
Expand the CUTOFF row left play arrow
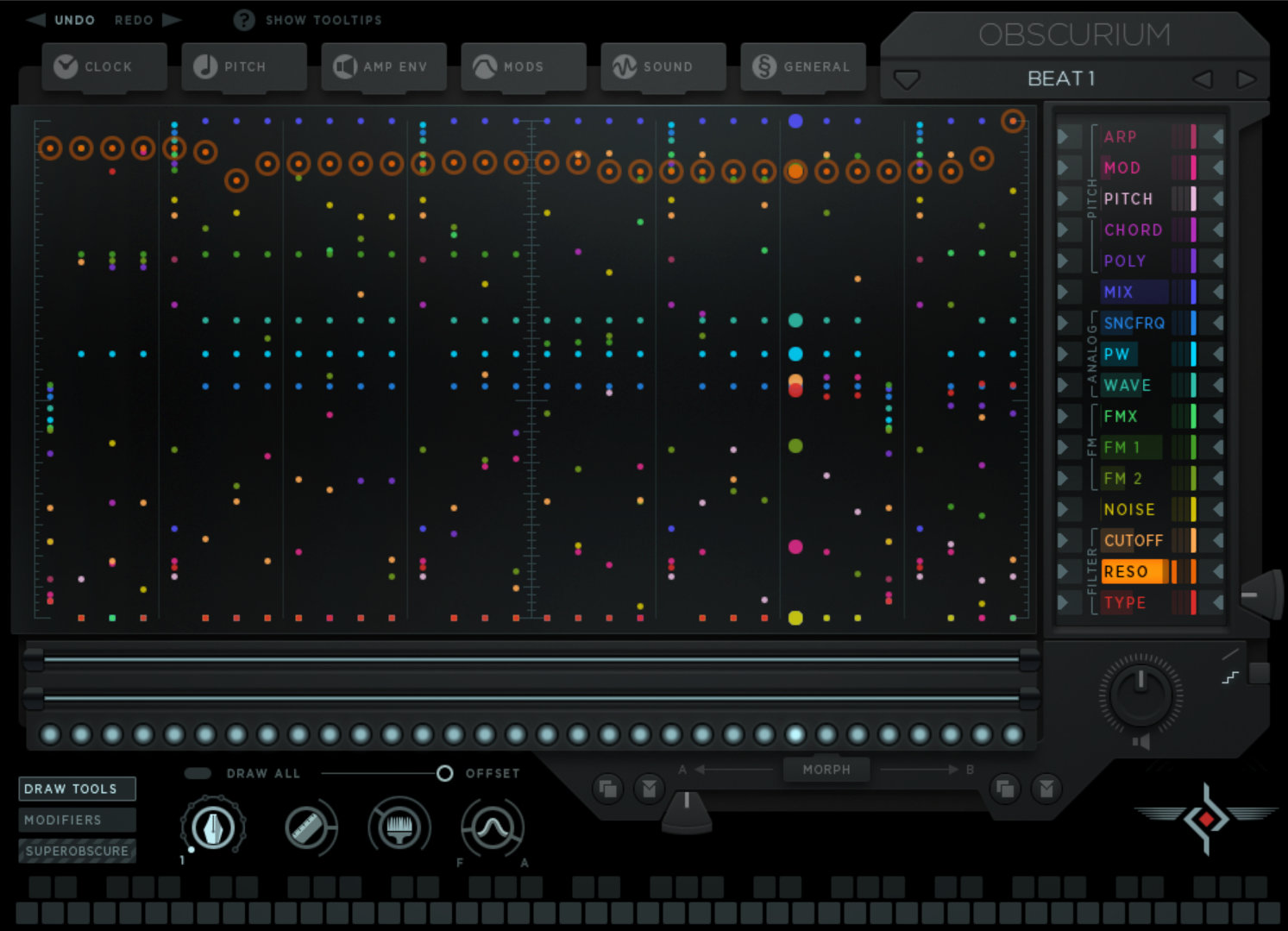[1065, 540]
